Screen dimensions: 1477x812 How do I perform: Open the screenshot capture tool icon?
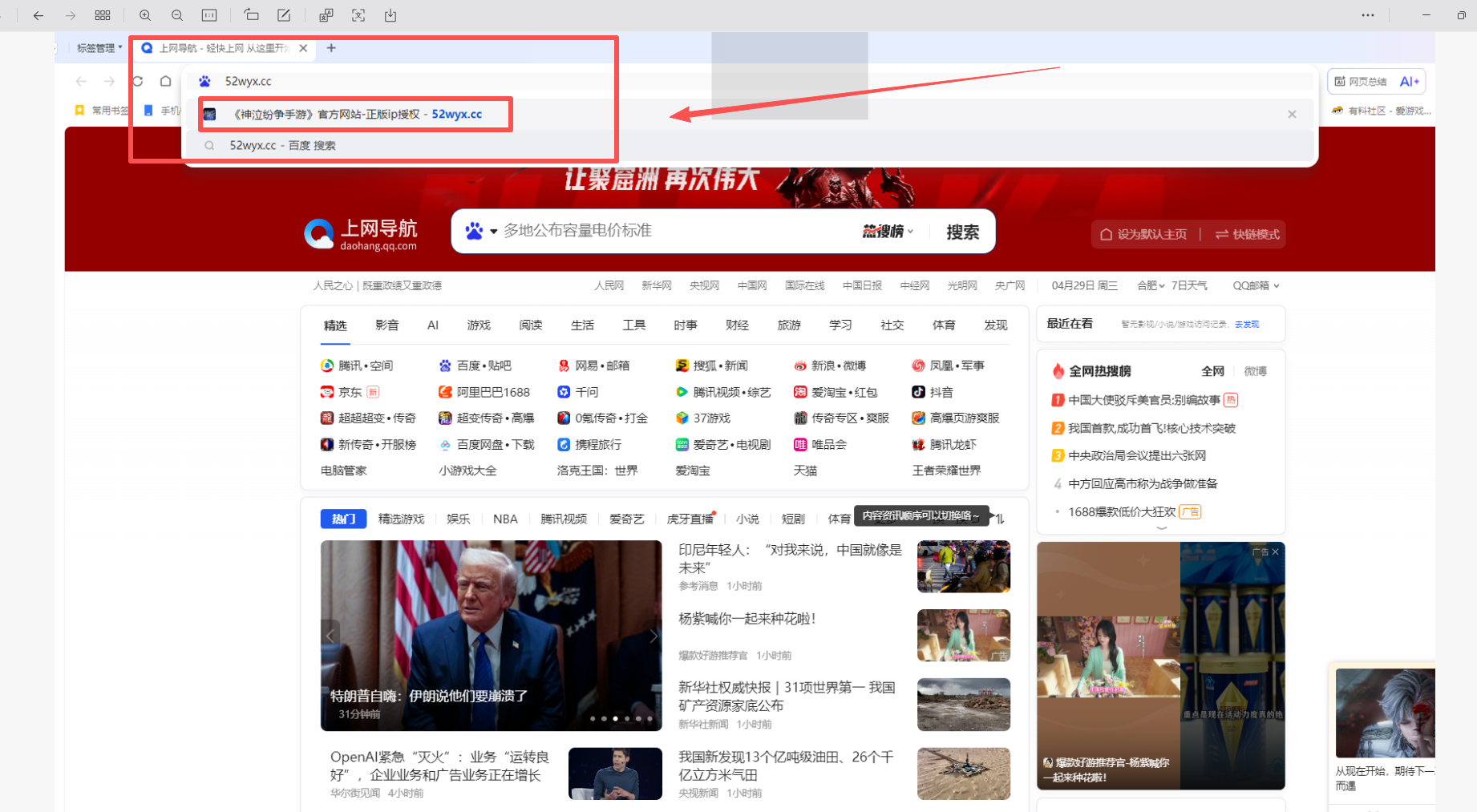point(358,15)
